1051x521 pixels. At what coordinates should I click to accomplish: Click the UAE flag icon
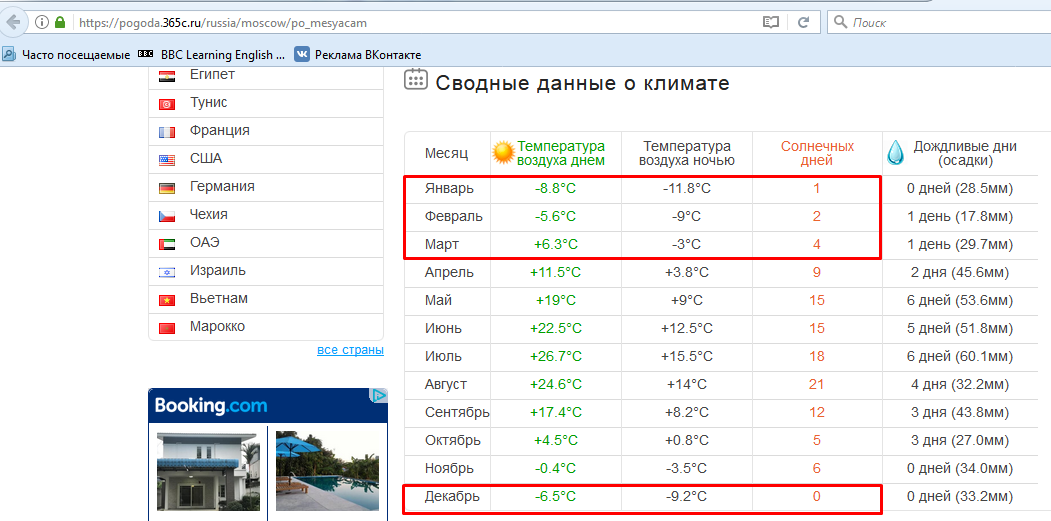point(166,245)
